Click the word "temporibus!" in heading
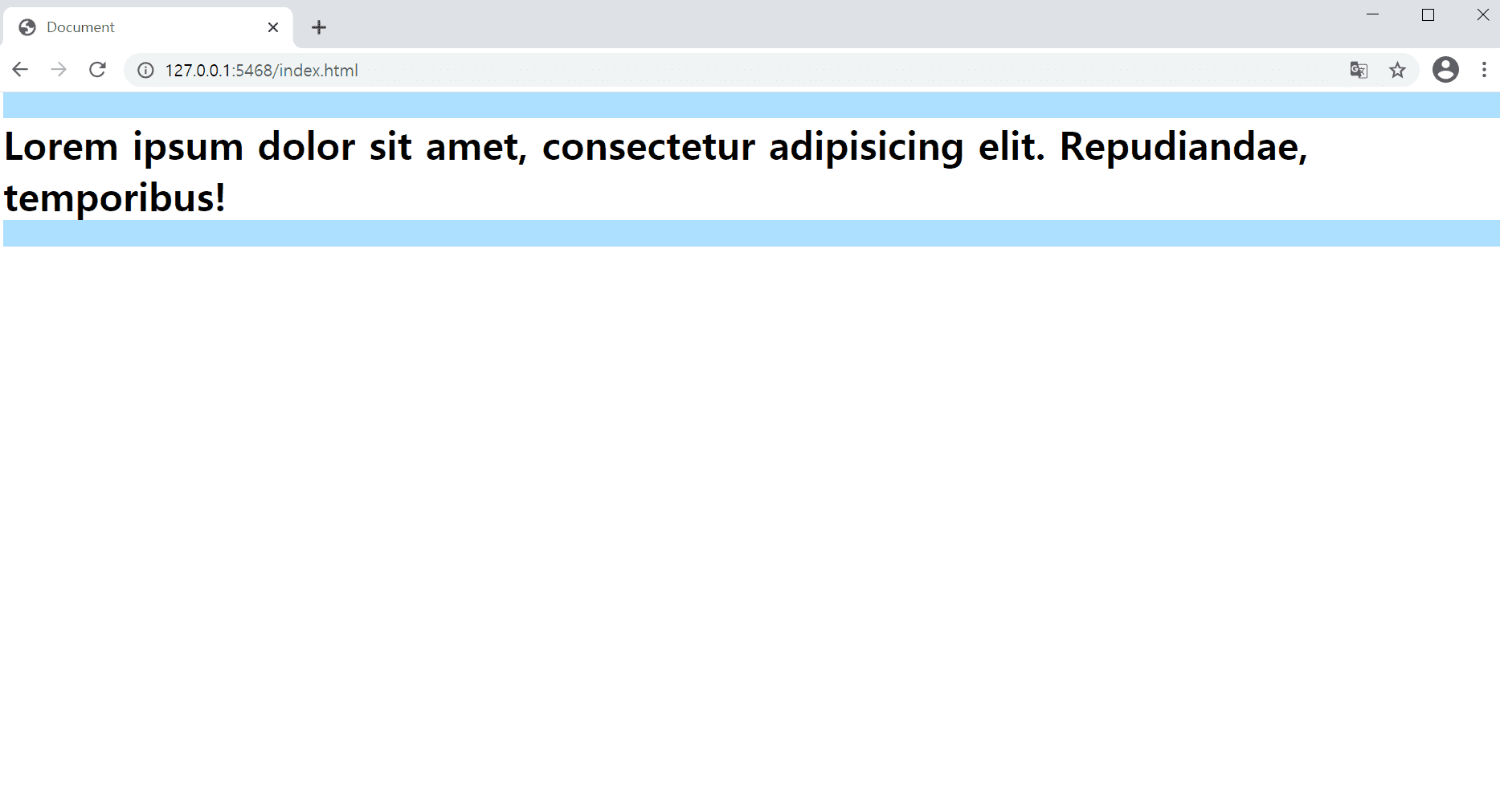Screen dimensions: 1500x812 (x=115, y=198)
